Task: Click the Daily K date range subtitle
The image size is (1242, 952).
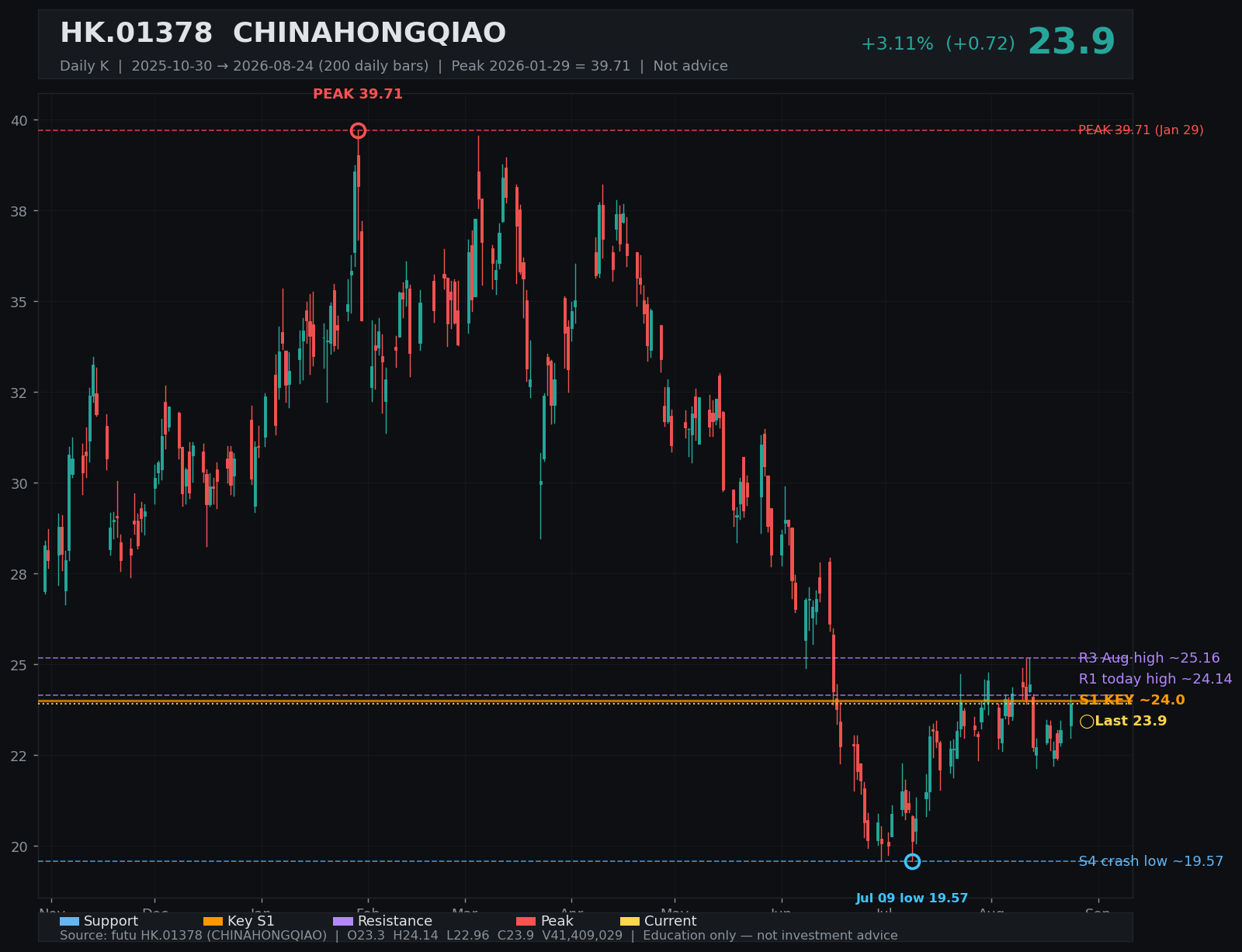Action: click(x=394, y=66)
